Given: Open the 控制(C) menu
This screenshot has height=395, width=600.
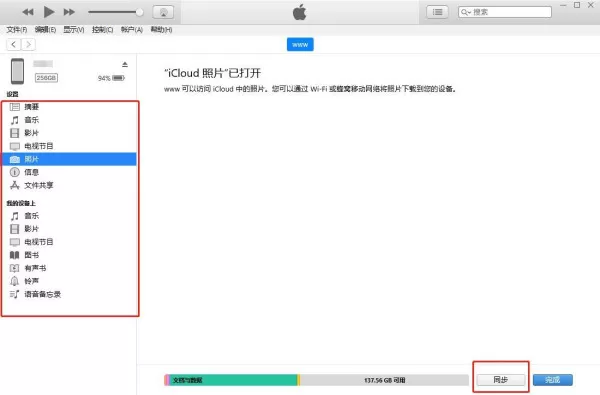Looking at the screenshot, I should coord(102,29).
